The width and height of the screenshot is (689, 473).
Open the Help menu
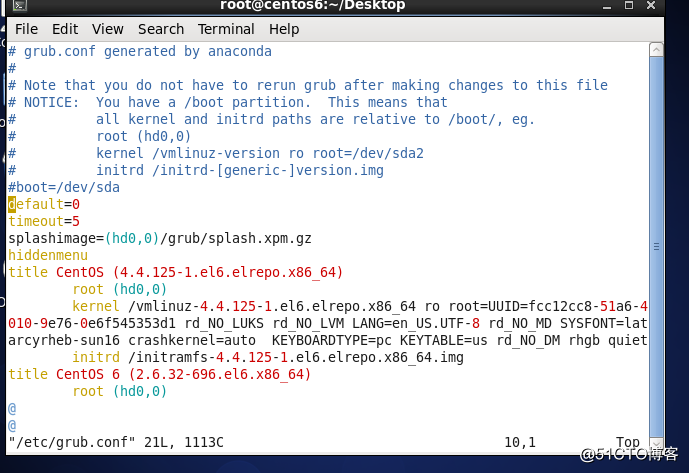(x=284, y=29)
